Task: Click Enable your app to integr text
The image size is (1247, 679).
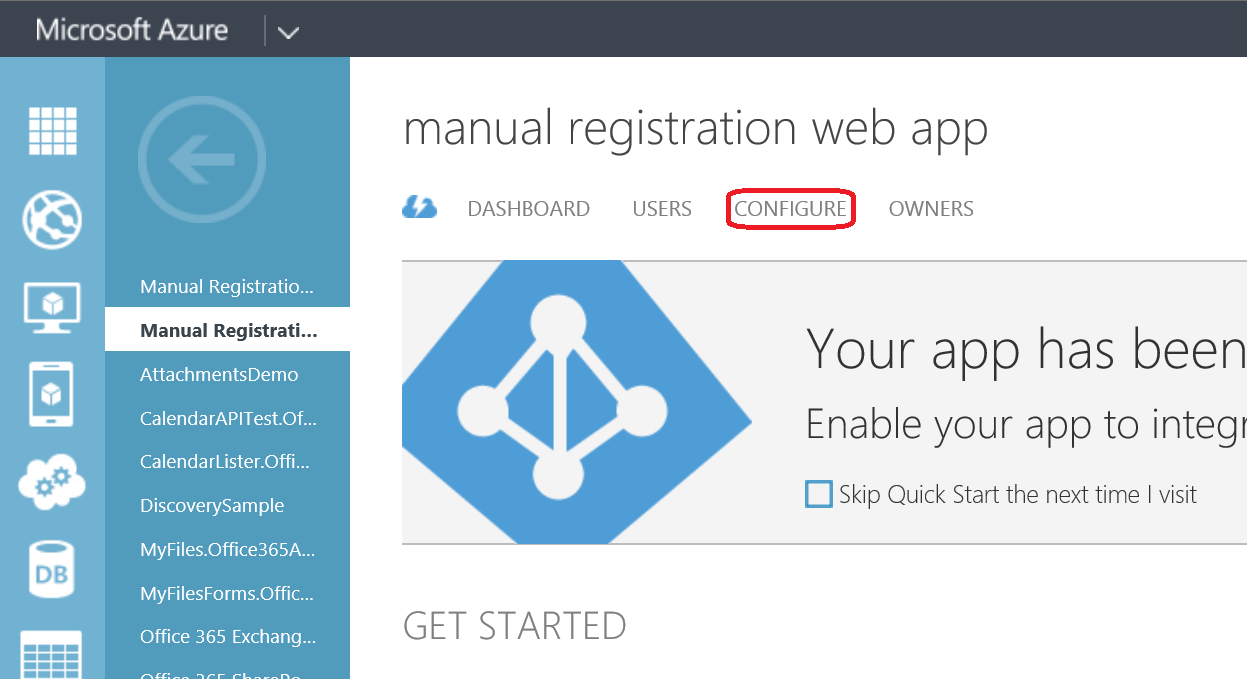Action: (1026, 425)
